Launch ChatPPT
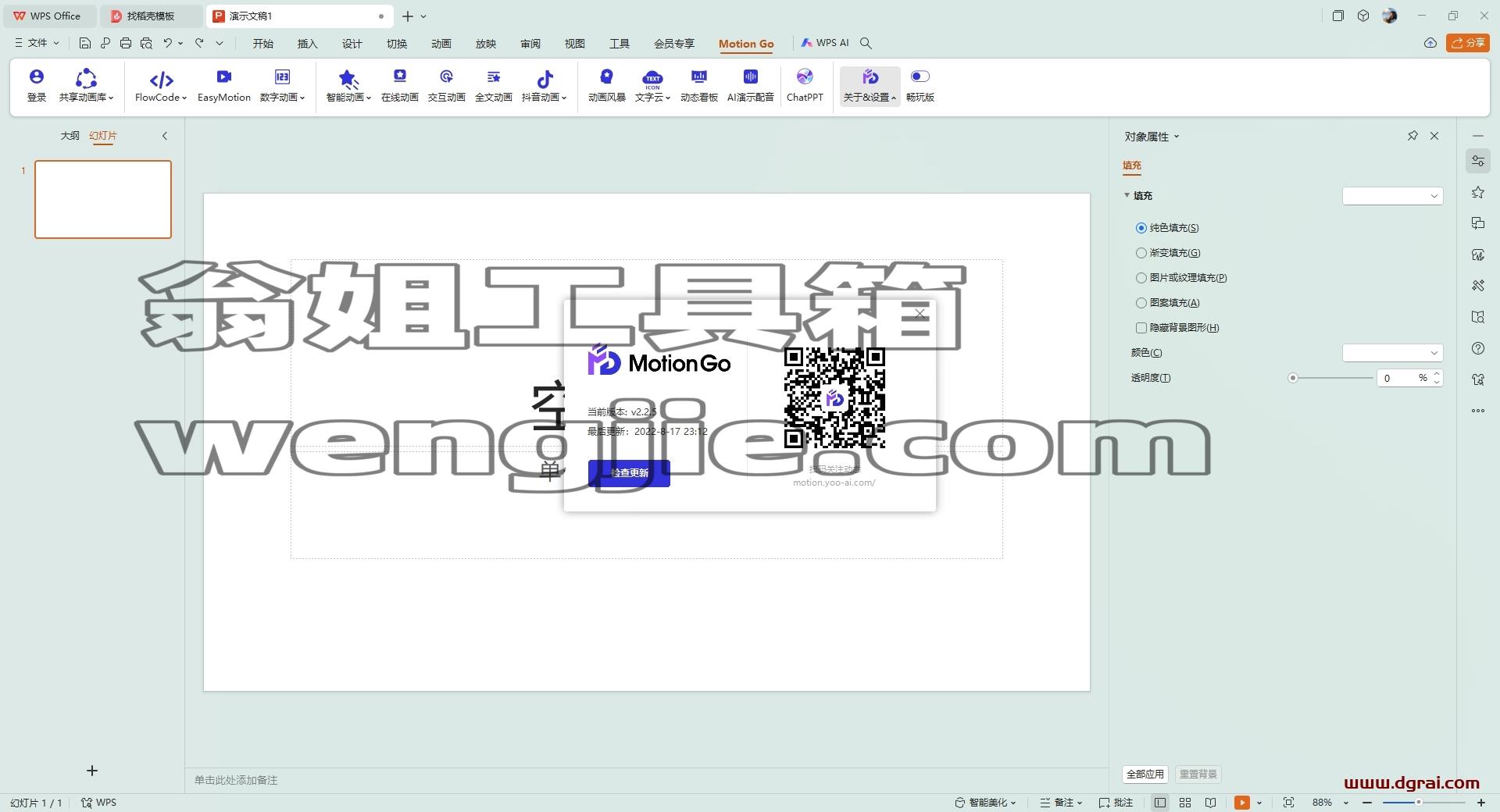1500x812 pixels. (805, 84)
